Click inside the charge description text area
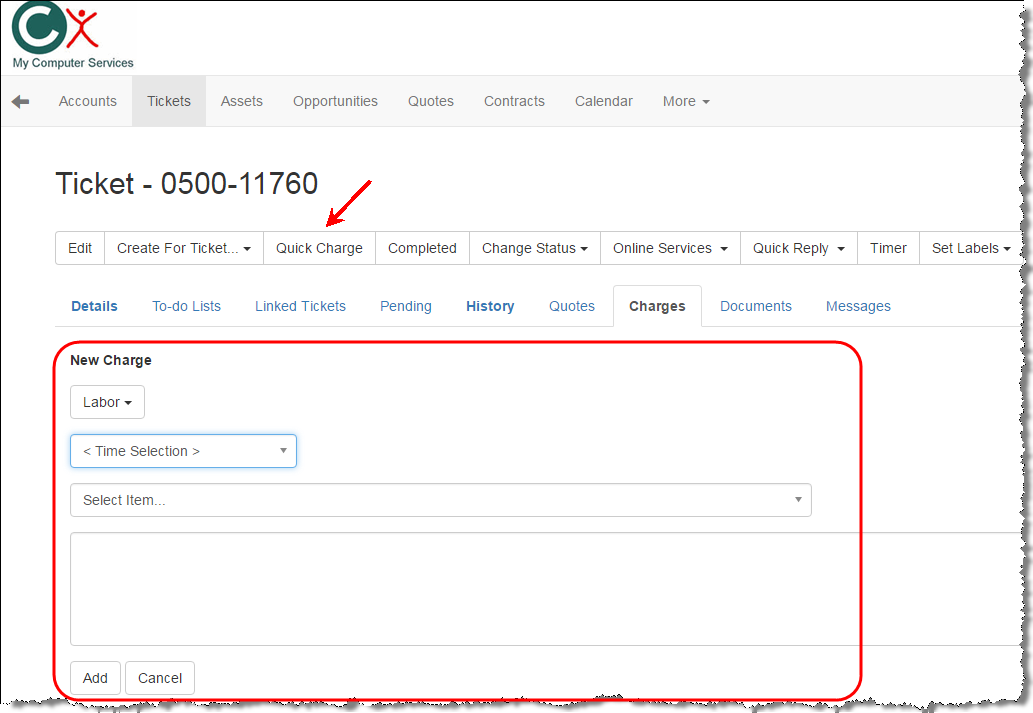 (x=450, y=589)
